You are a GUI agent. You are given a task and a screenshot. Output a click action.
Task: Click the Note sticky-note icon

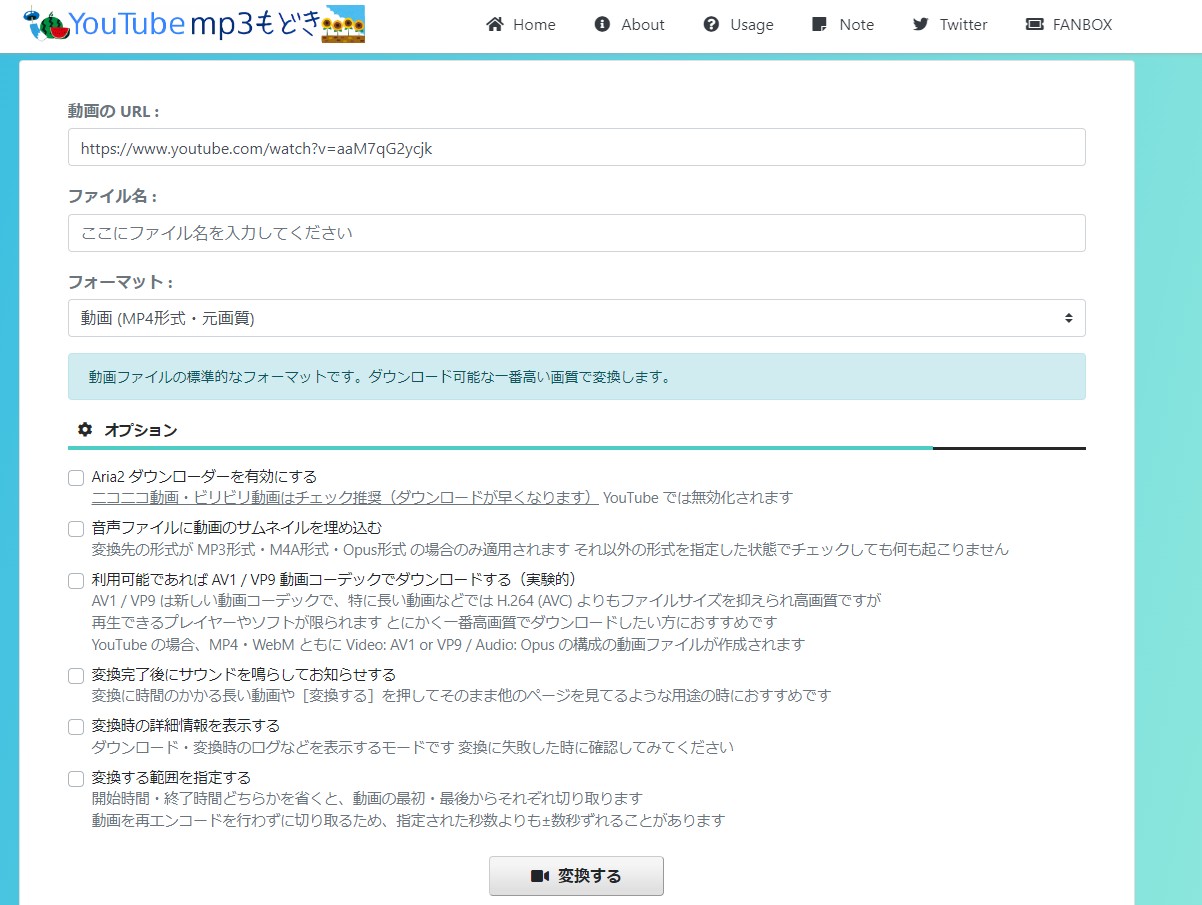tap(820, 24)
